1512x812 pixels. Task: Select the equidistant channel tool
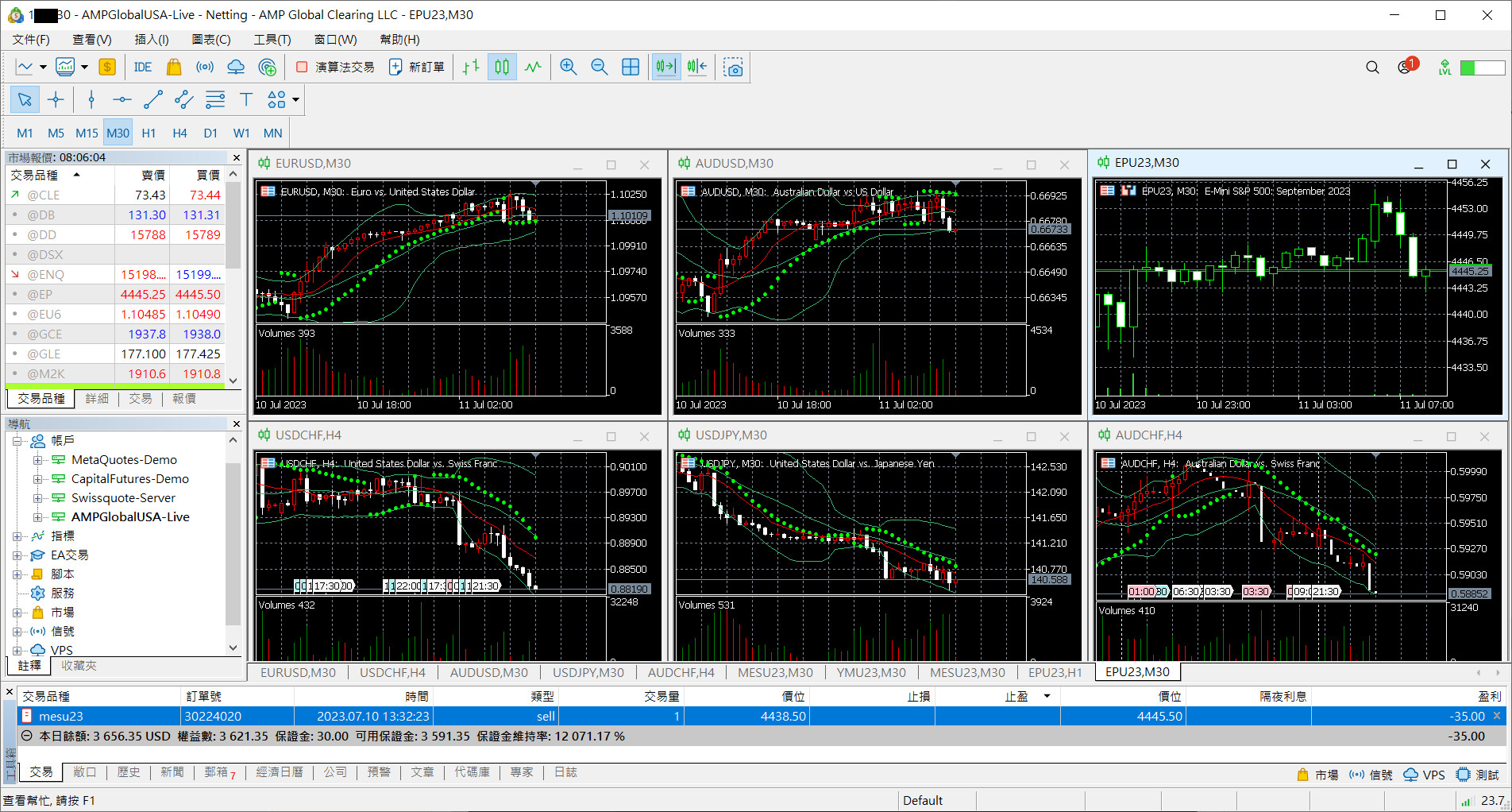pos(184,99)
